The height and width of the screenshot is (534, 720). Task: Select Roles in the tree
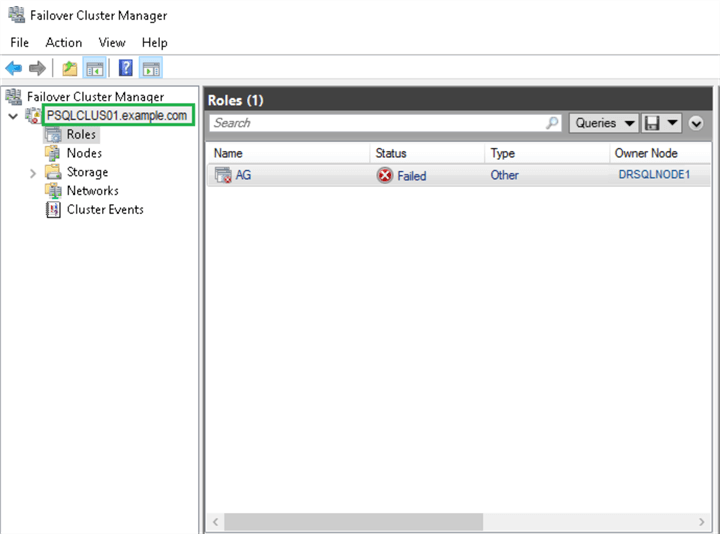point(81,135)
